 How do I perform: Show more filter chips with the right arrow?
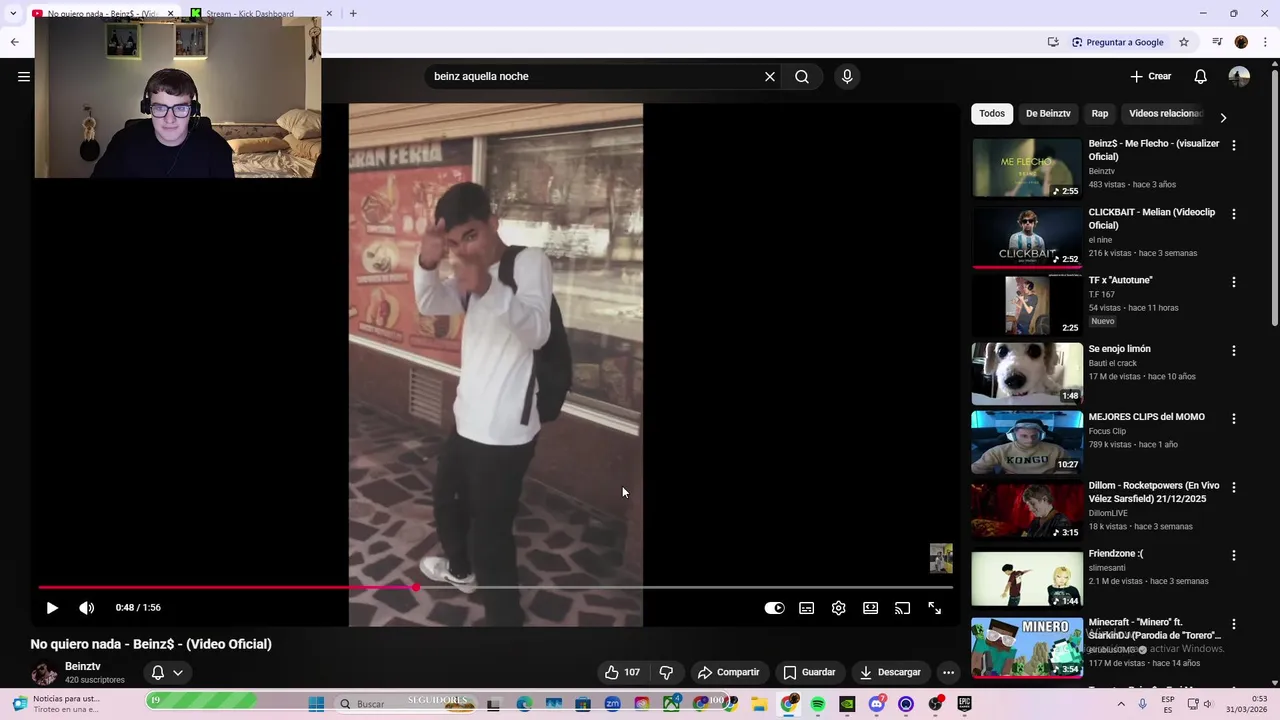[x=1222, y=117]
